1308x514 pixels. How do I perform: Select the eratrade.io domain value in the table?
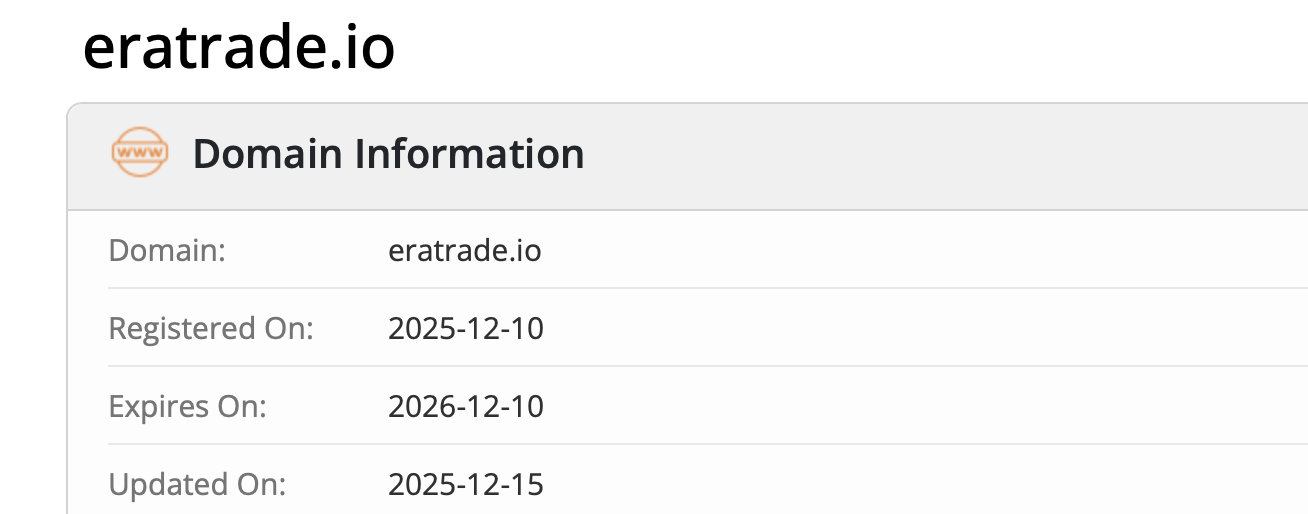pos(464,250)
